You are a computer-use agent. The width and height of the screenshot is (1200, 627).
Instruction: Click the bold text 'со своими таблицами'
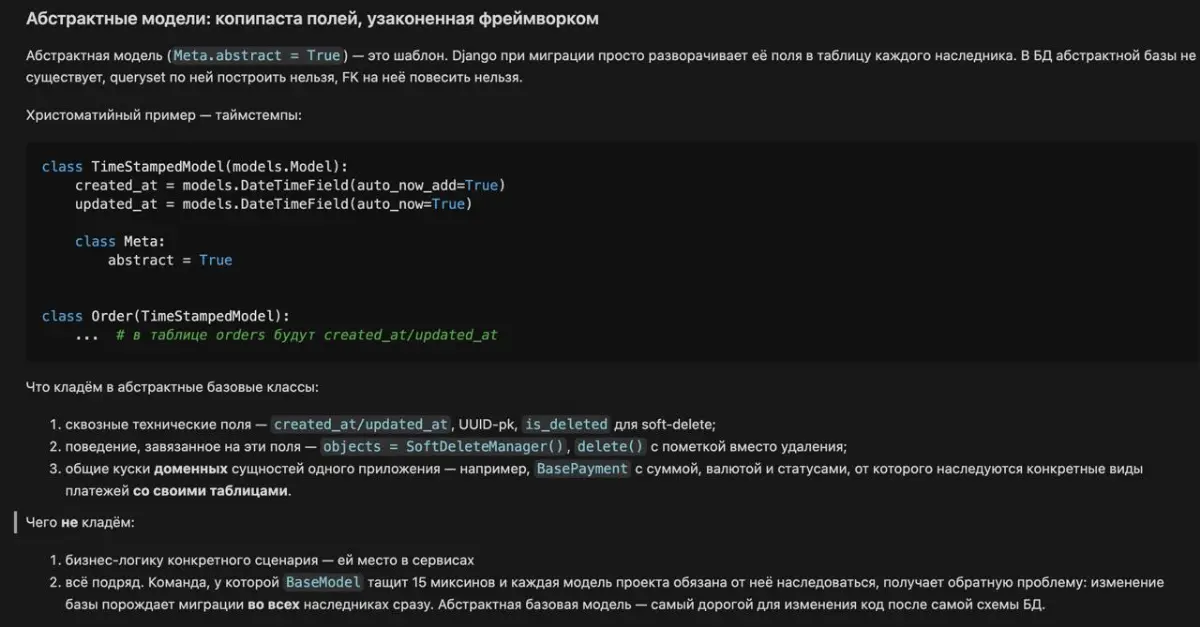coord(209,491)
